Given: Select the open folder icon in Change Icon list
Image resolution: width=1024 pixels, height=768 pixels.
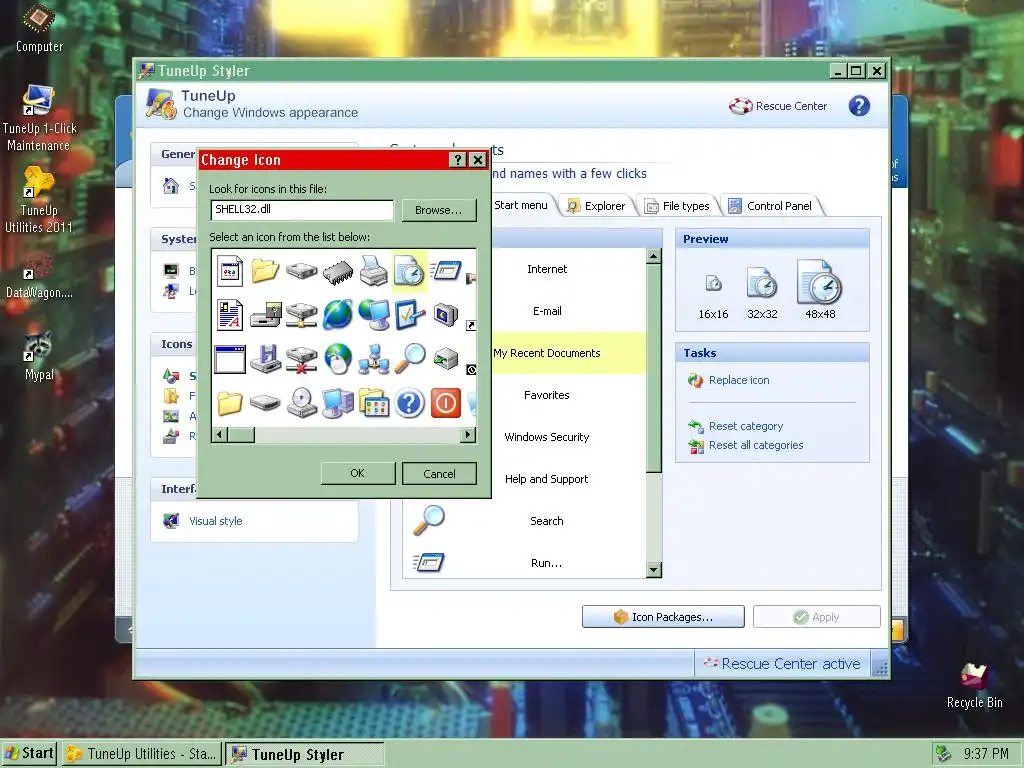Looking at the screenshot, I should pos(265,270).
